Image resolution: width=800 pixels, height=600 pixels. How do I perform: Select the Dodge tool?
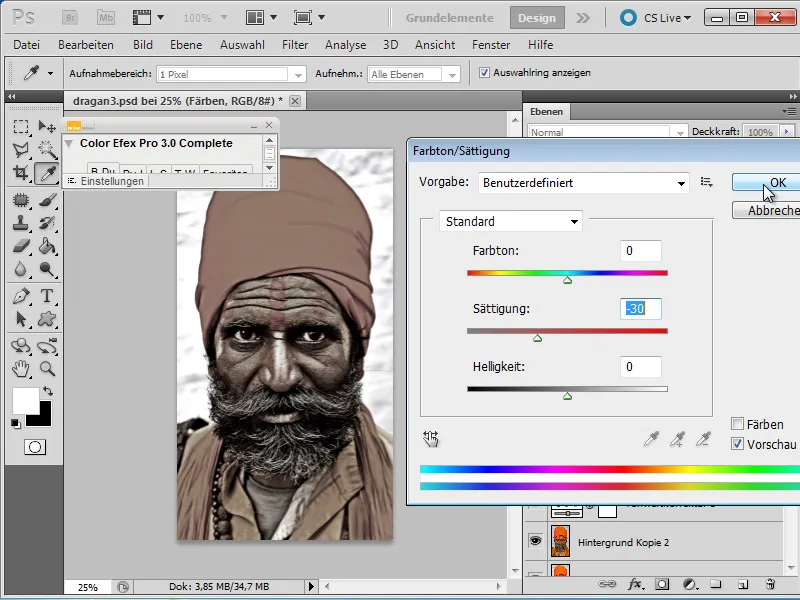(47, 269)
